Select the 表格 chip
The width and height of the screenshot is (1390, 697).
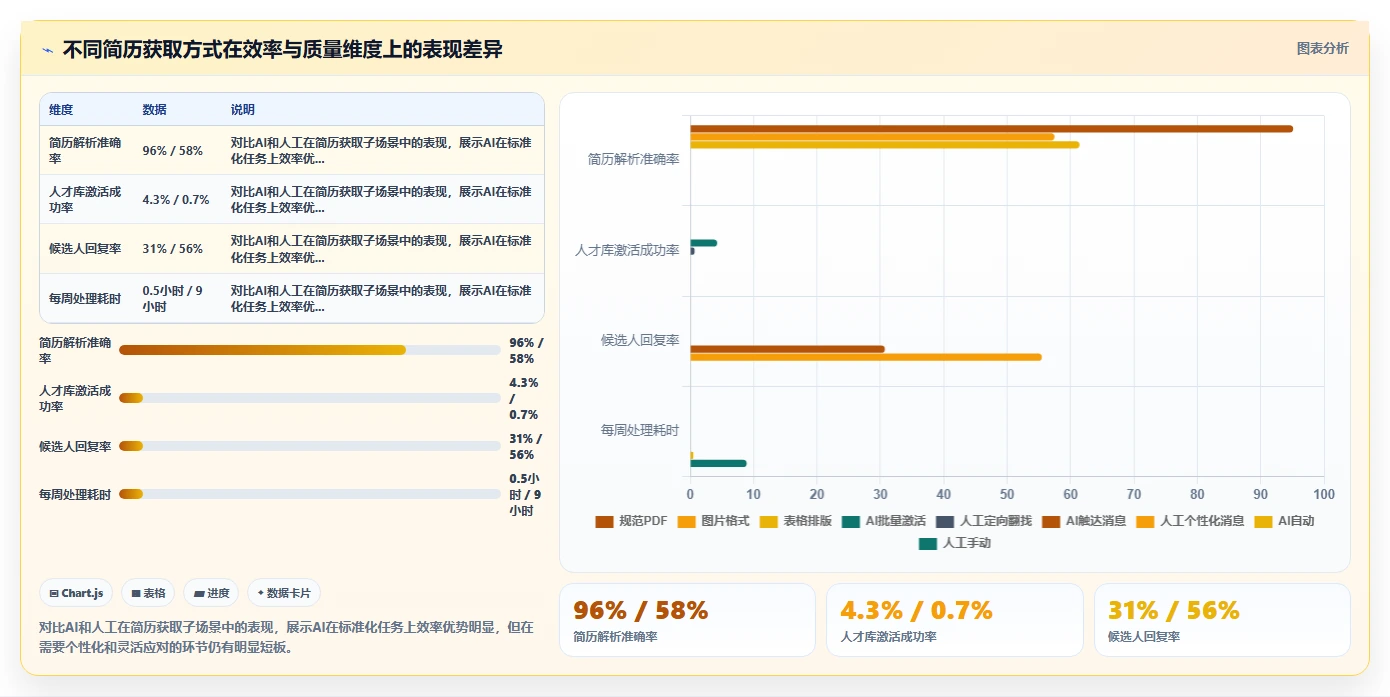148,593
